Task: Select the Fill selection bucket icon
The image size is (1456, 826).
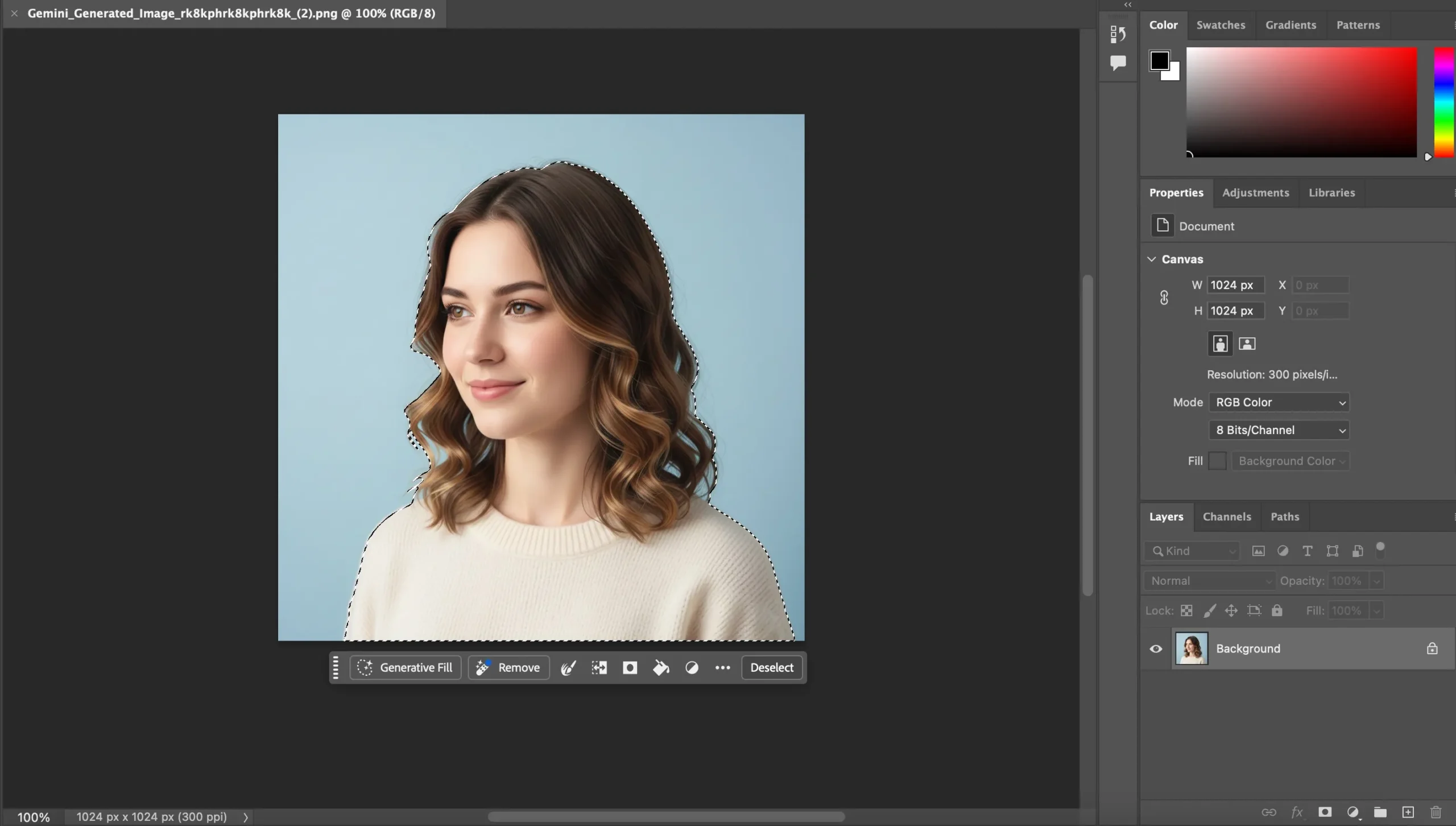Action: 660,667
